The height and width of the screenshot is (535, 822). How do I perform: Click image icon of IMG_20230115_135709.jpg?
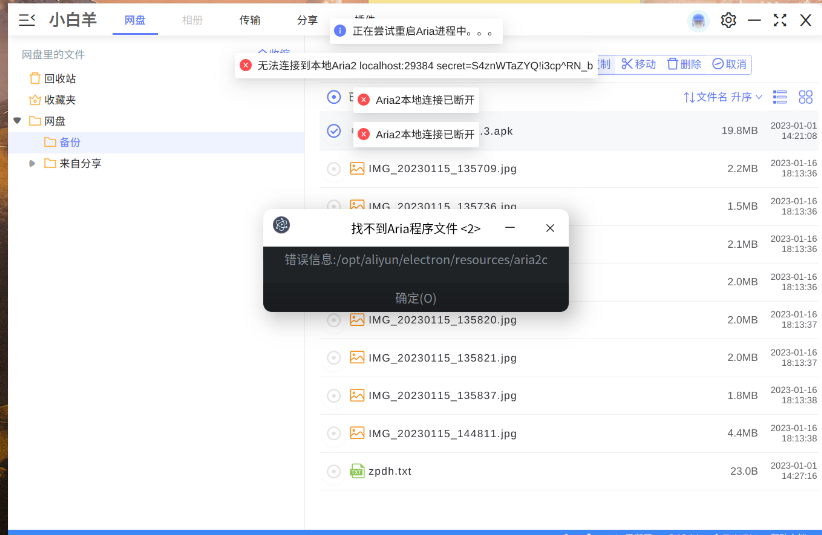click(357, 168)
